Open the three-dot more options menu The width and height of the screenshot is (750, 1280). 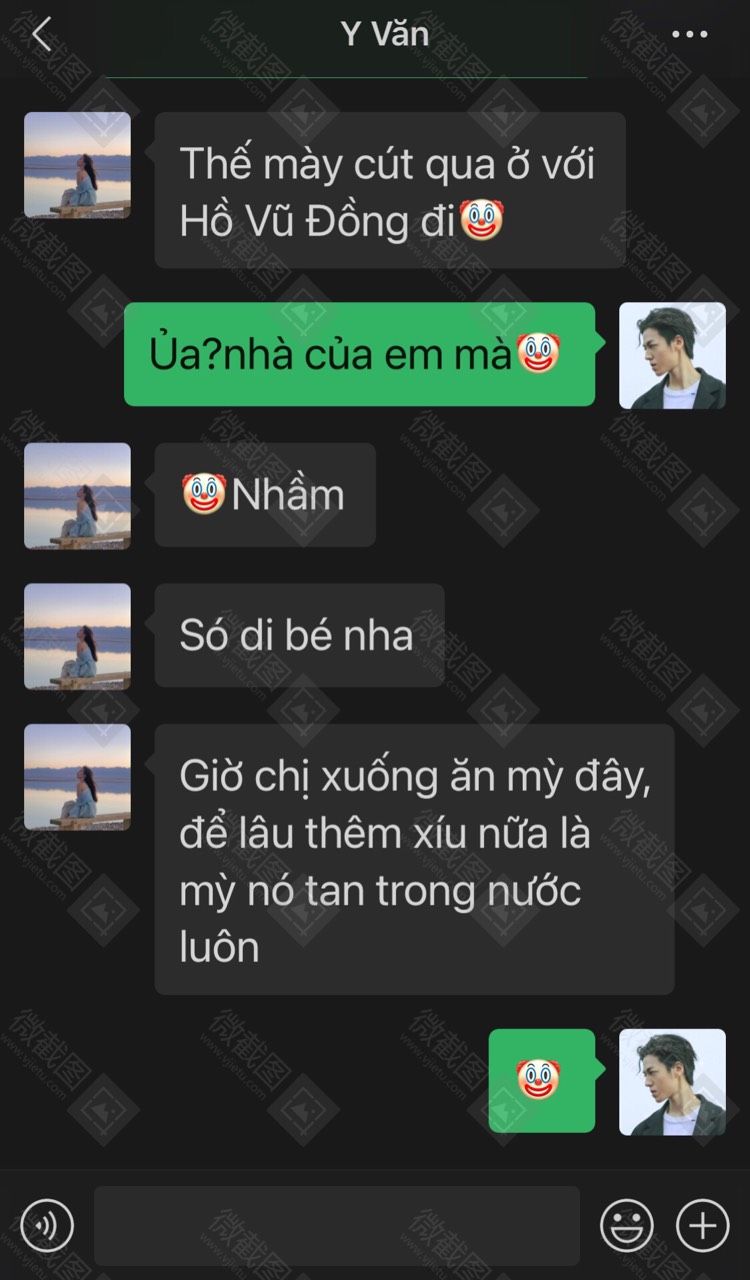click(x=690, y=35)
